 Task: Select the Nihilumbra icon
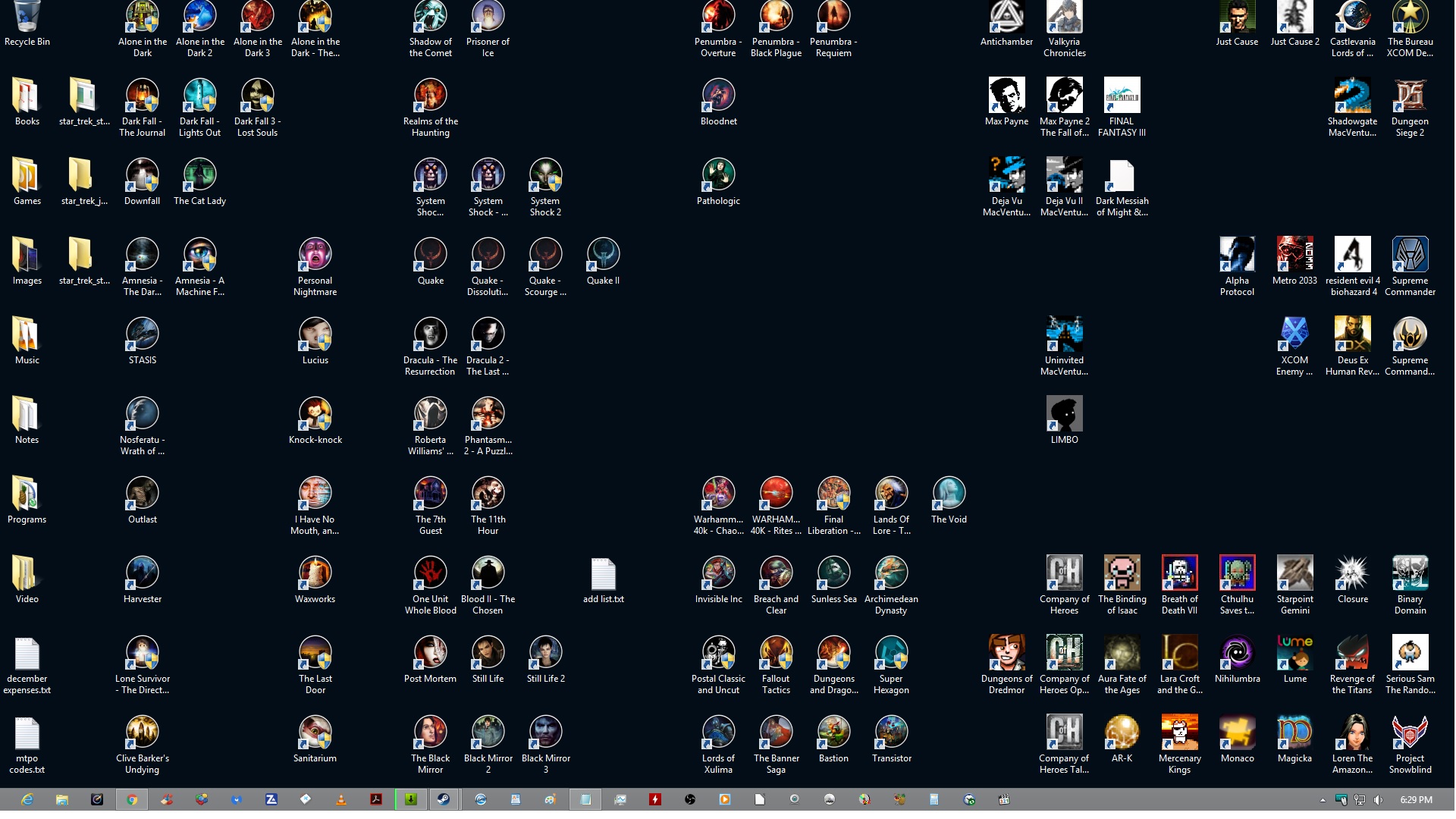(x=1237, y=658)
